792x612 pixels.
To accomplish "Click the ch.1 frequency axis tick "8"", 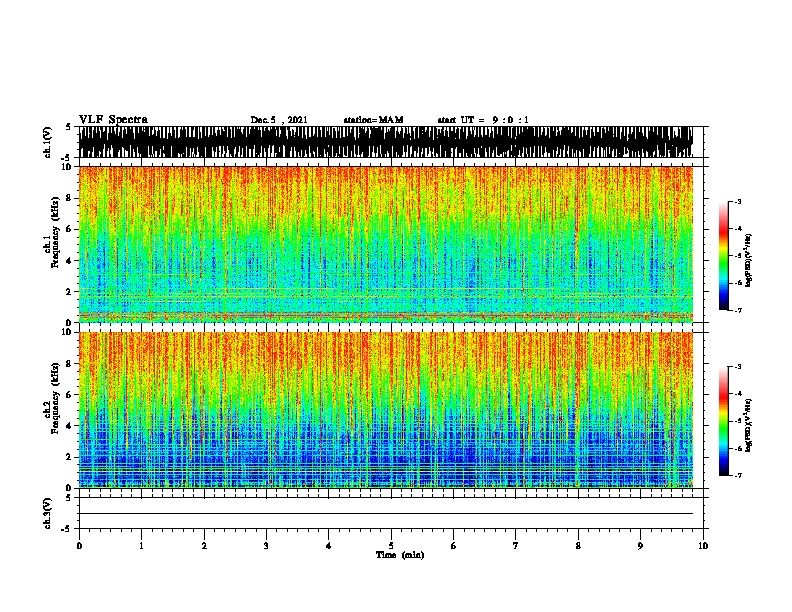I will tap(70, 198).
